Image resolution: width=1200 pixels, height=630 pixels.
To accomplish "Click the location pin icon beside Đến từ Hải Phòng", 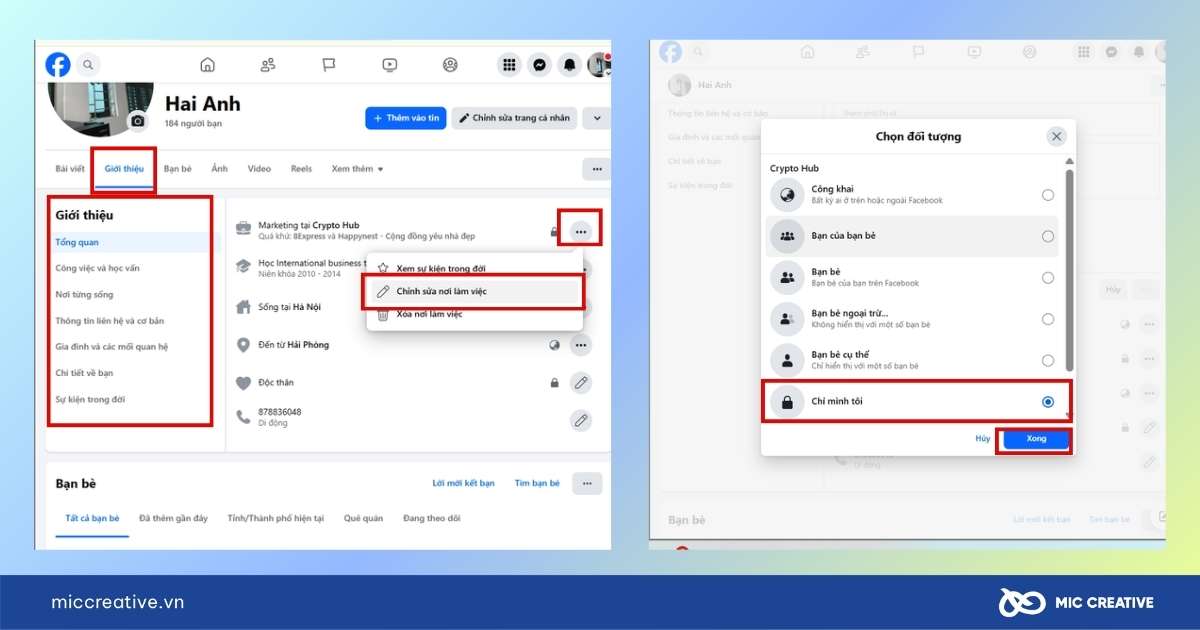I will tap(243, 345).
